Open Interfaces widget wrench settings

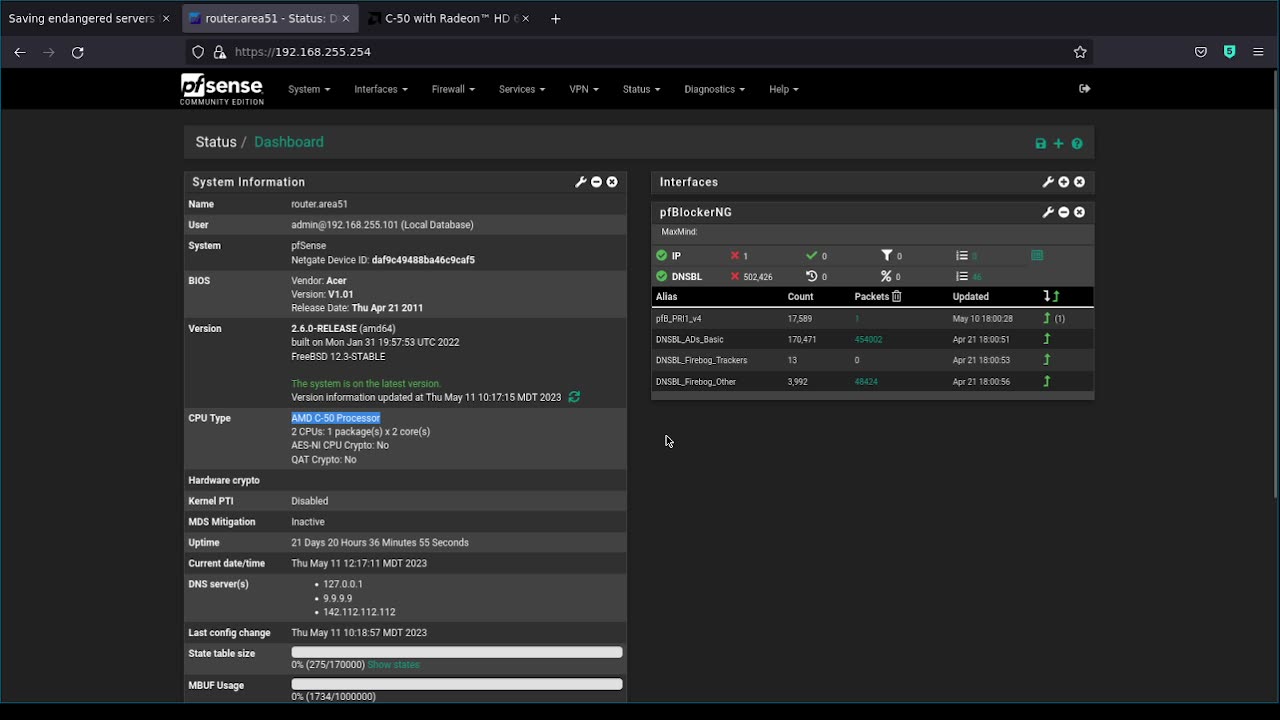click(1048, 182)
